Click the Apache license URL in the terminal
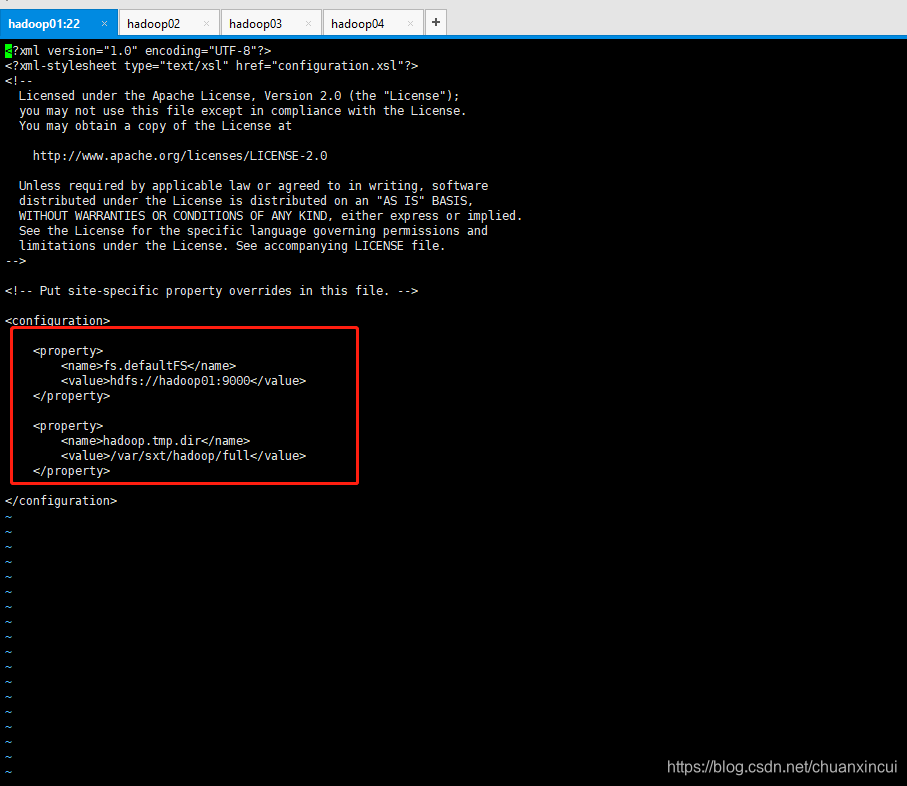 (180, 155)
